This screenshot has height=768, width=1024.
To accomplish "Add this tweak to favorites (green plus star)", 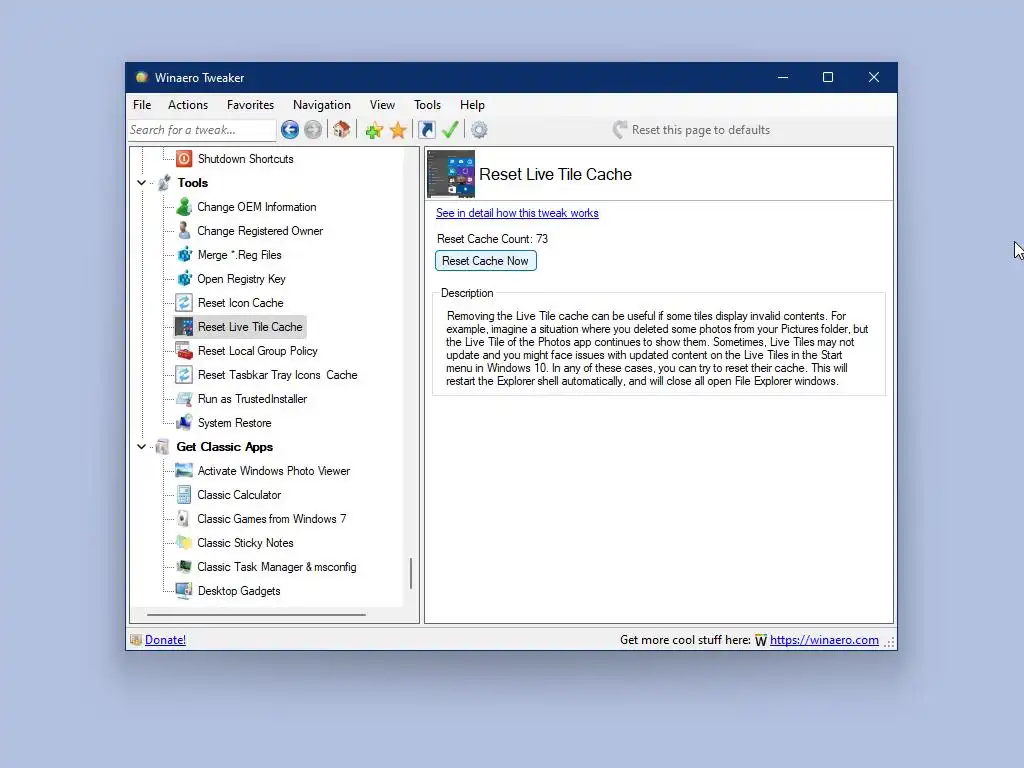I will (x=374, y=130).
